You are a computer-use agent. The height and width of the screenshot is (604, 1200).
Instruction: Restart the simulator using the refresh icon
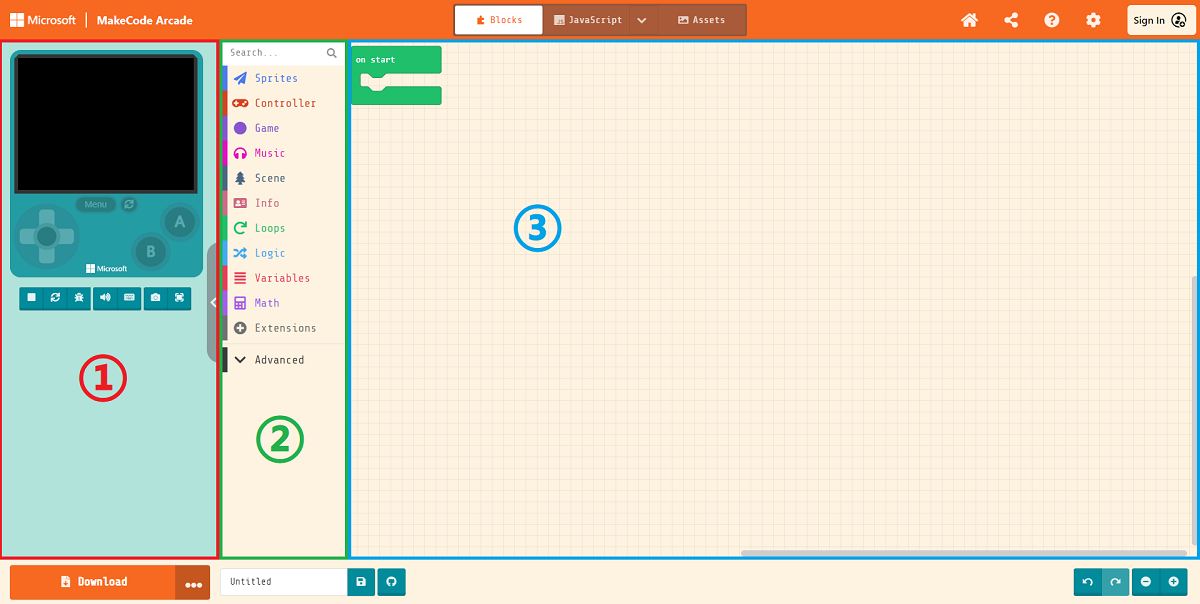pyautogui.click(x=55, y=298)
